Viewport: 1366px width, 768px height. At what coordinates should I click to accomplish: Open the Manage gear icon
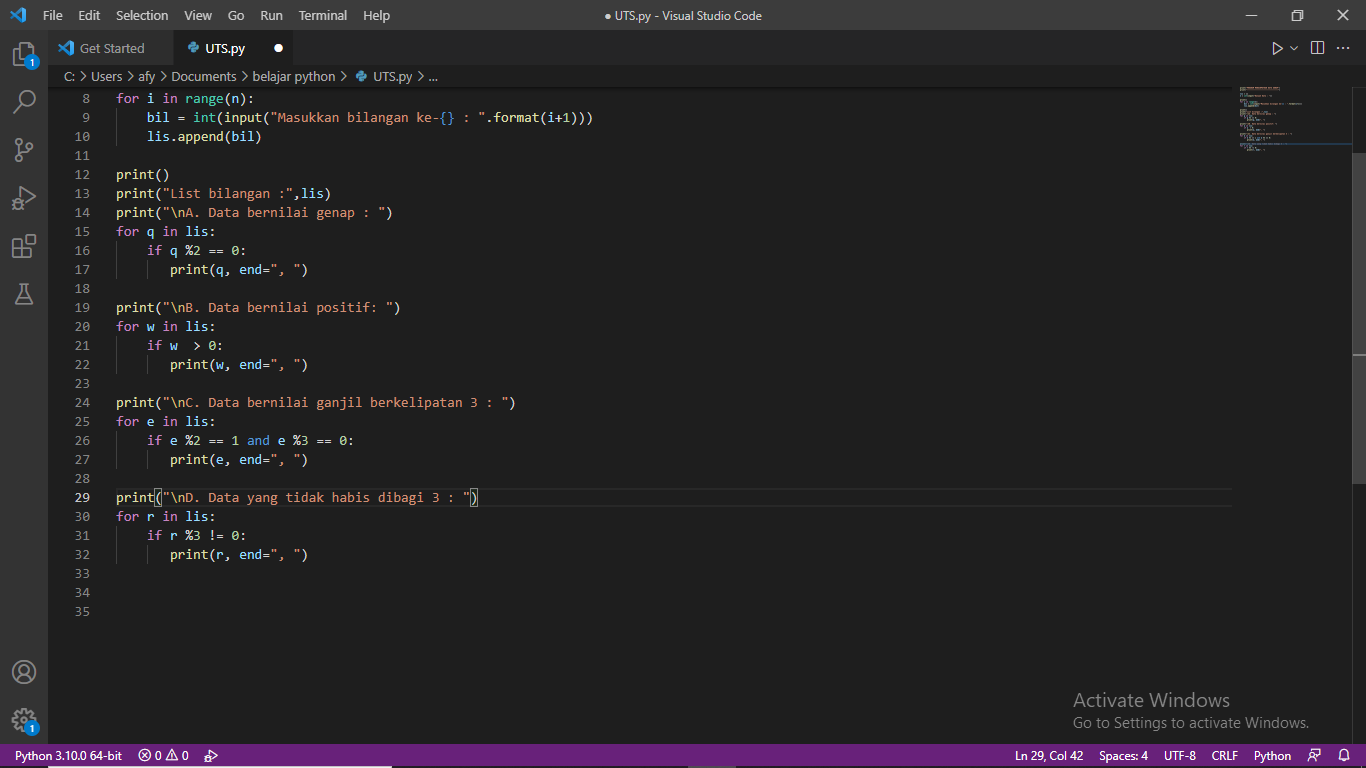click(24, 720)
